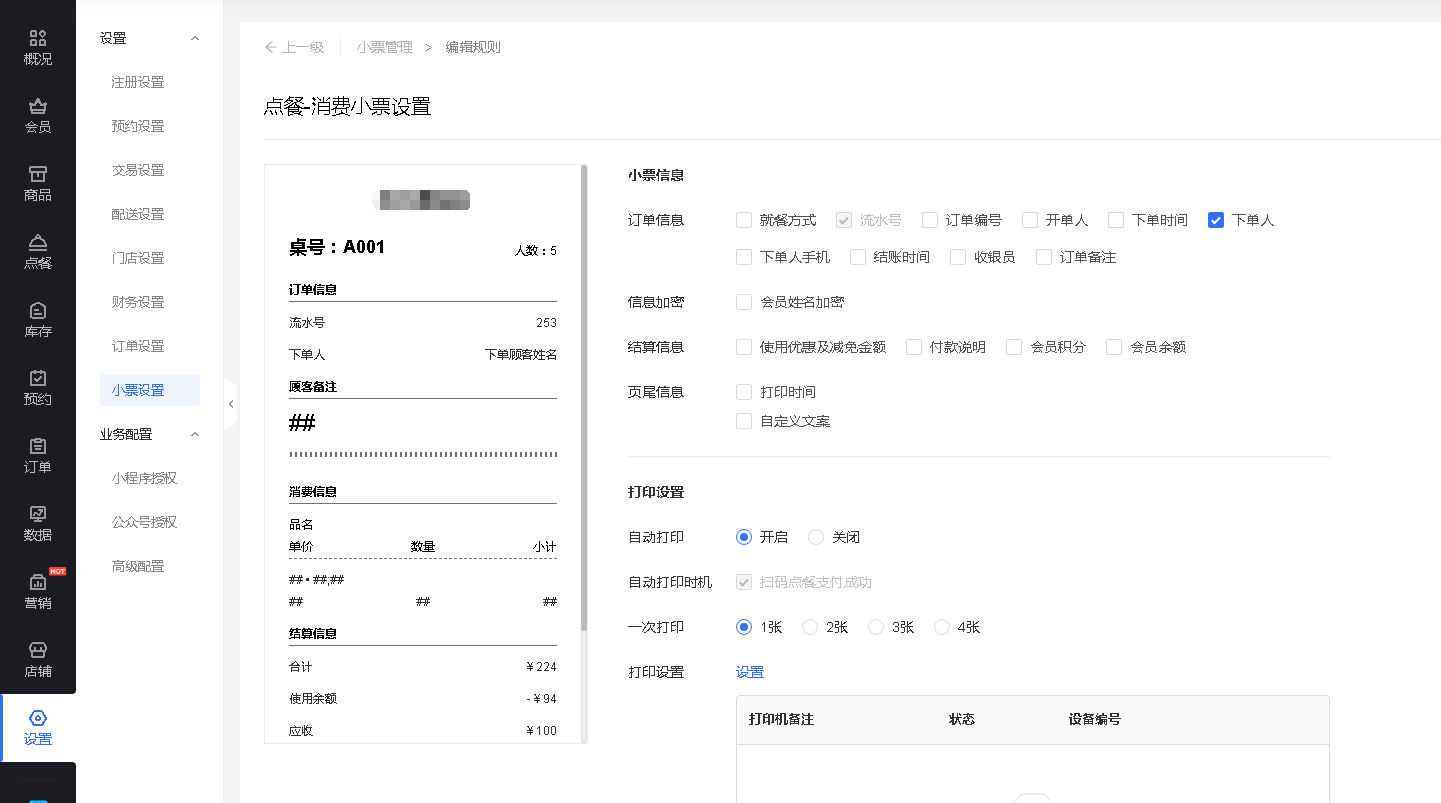This screenshot has height=803, width=1441.
Task: Collapse the 业务配置 group chevron
Action: (195, 434)
